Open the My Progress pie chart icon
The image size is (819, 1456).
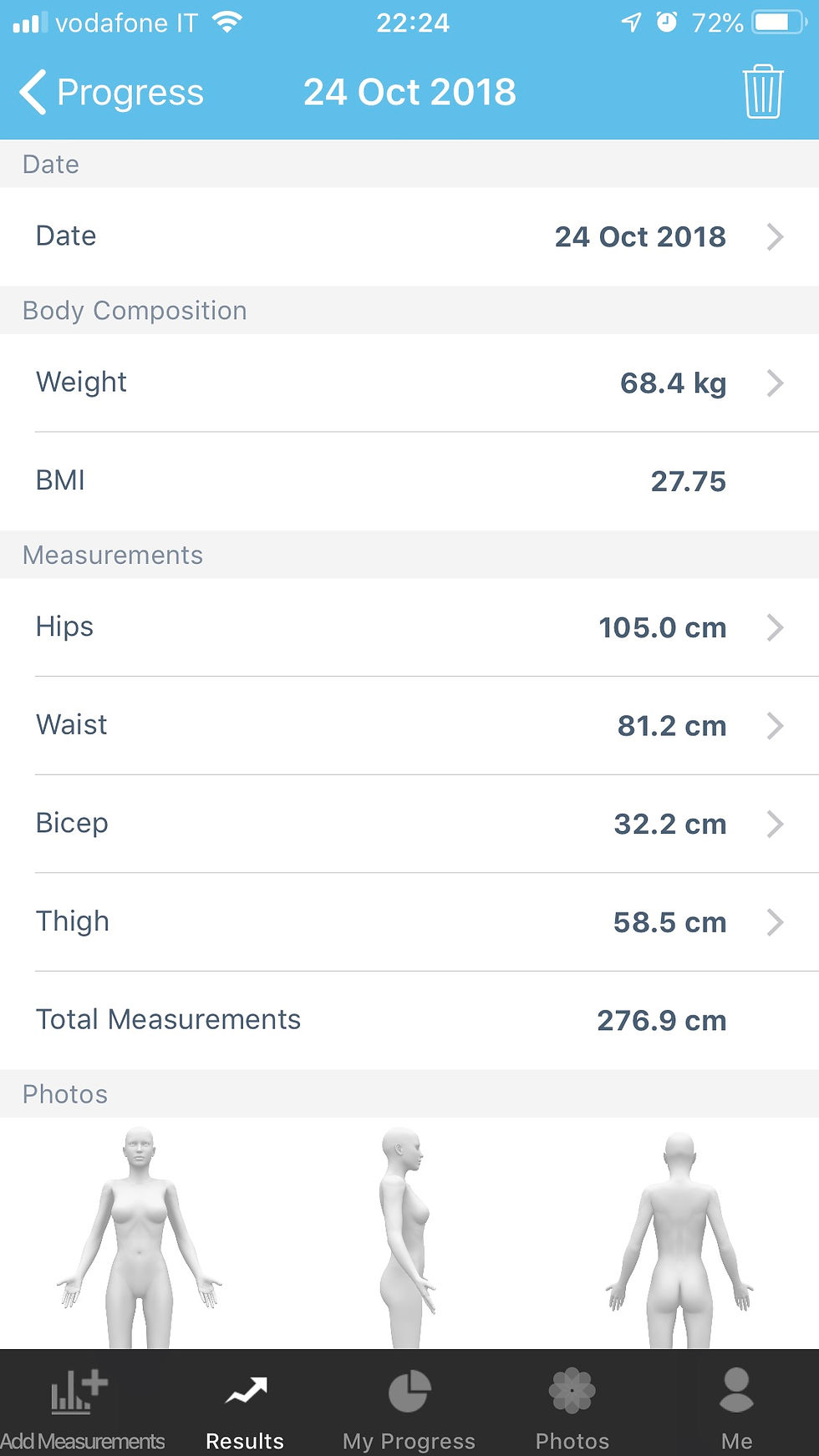coord(409,1392)
